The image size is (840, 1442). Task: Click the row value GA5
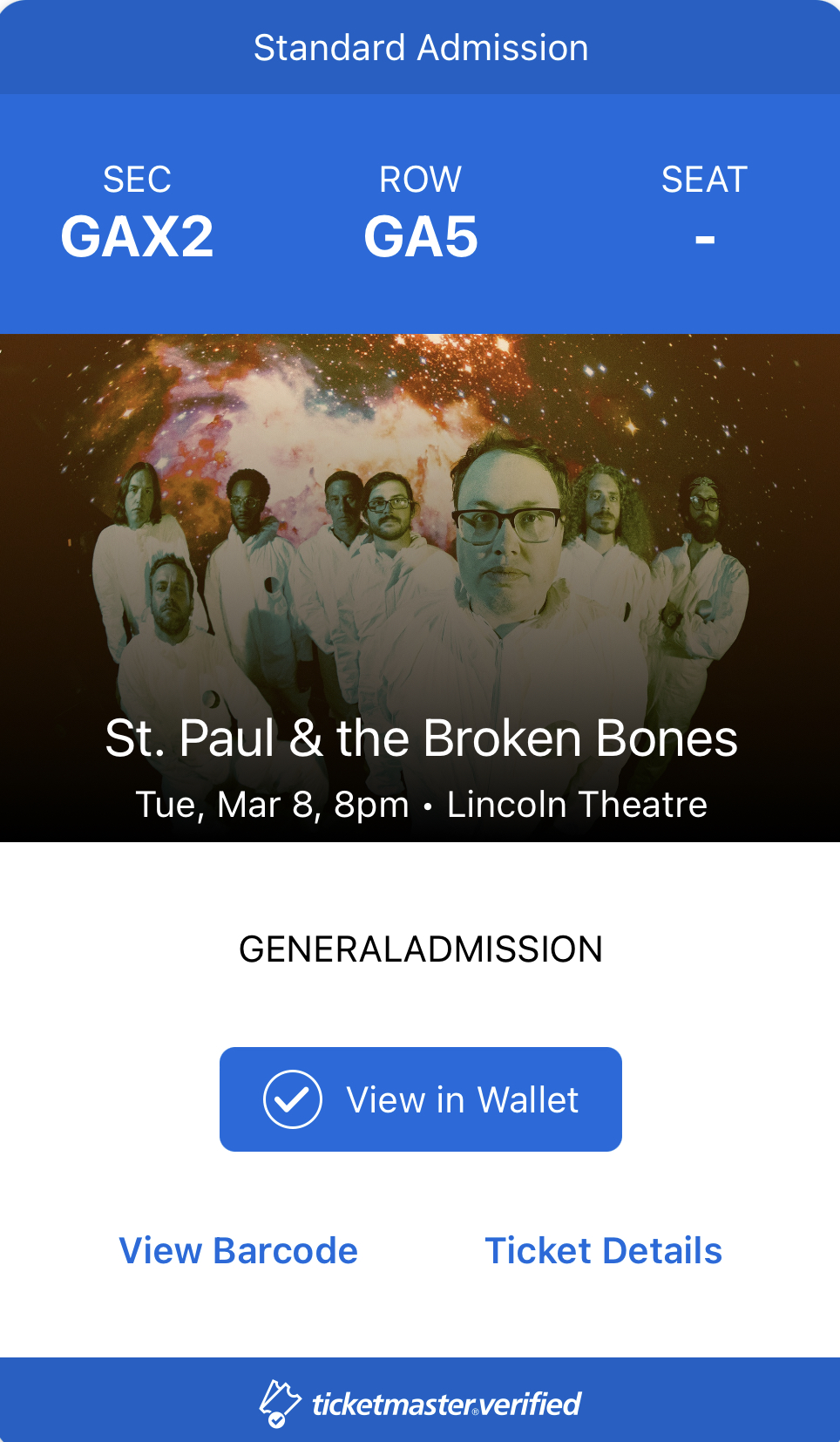(421, 237)
